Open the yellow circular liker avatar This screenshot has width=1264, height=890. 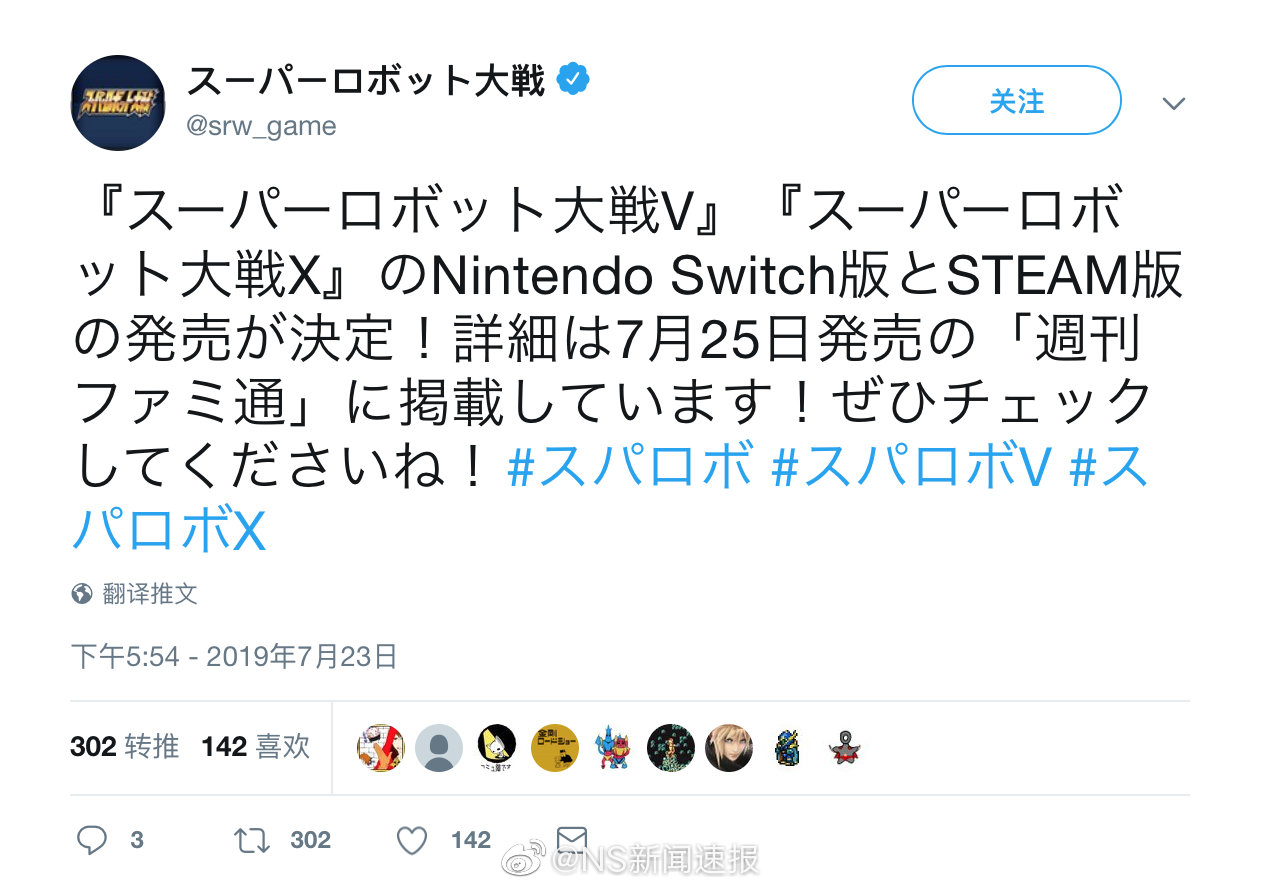tap(555, 748)
